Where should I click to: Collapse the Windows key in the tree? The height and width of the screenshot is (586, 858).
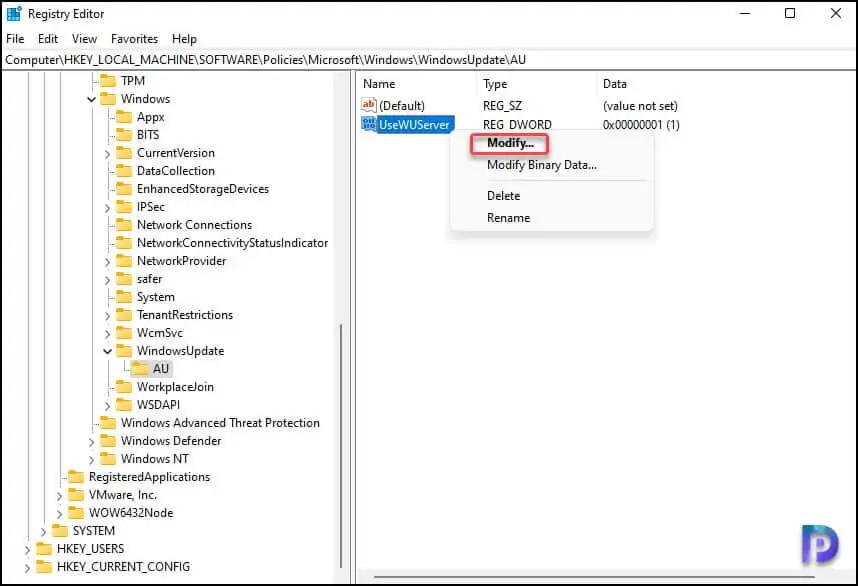[x=91, y=100]
